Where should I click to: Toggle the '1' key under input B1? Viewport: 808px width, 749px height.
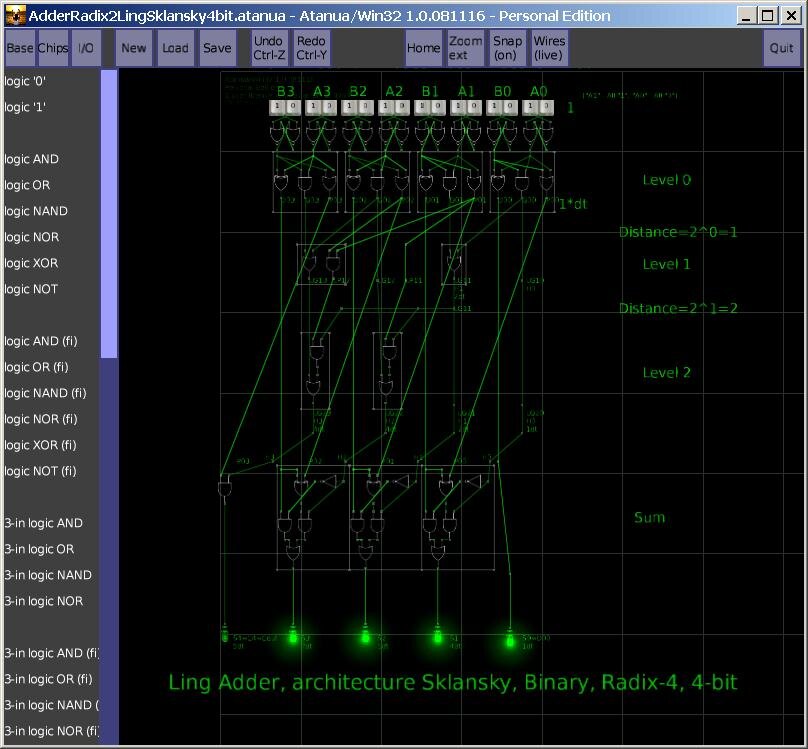point(422,108)
